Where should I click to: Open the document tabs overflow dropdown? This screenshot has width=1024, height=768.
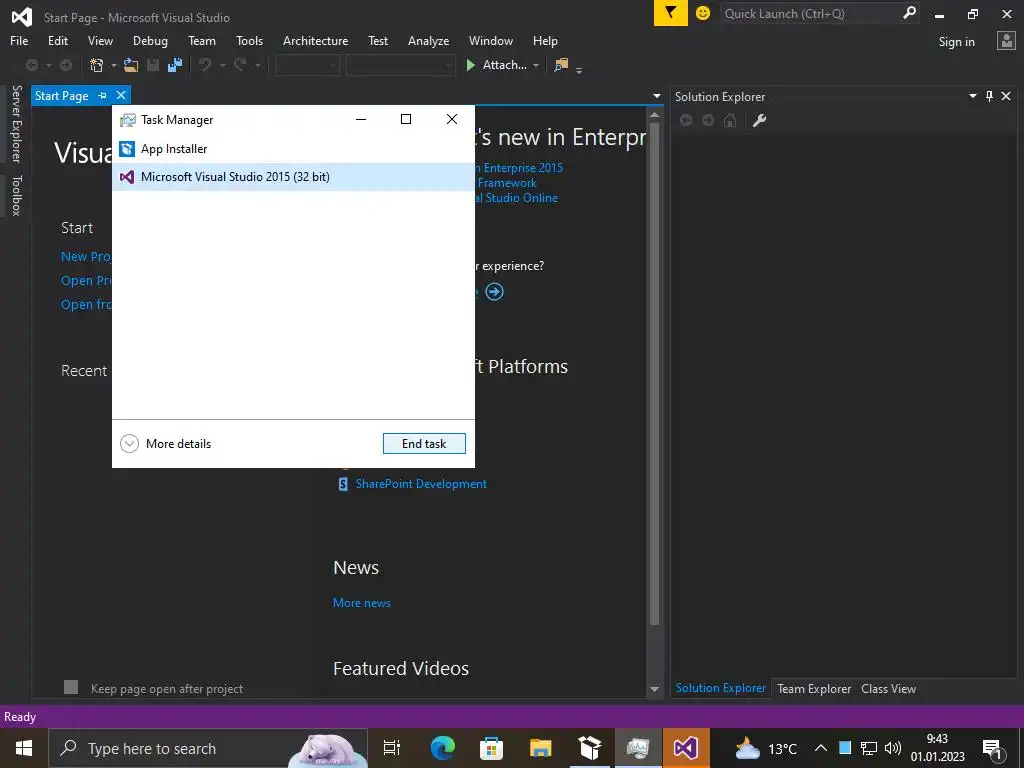tap(657, 96)
